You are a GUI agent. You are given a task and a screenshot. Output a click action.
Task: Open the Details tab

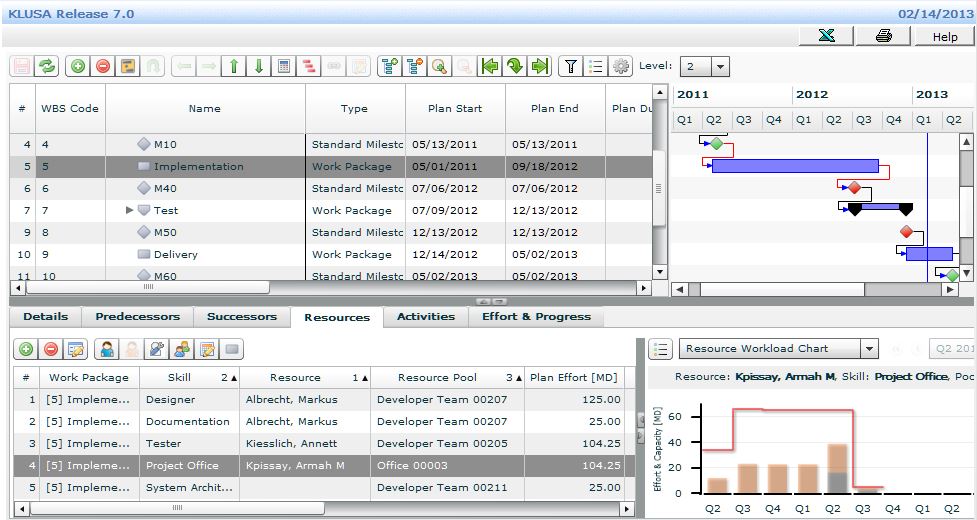coord(45,316)
